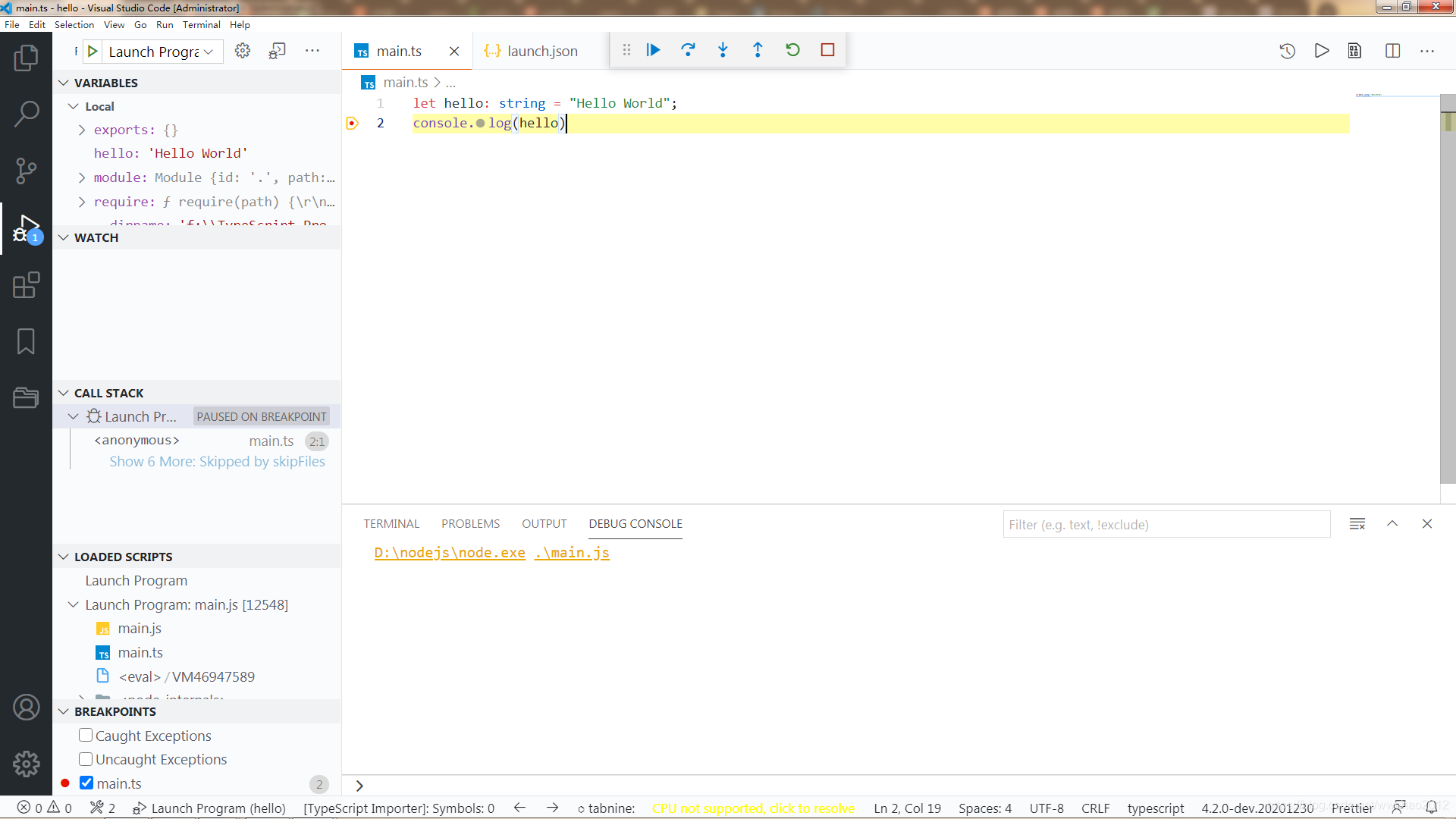1456x819 pixels.
Task: Open Manage via the settings gear
Action: click(27, 764)
